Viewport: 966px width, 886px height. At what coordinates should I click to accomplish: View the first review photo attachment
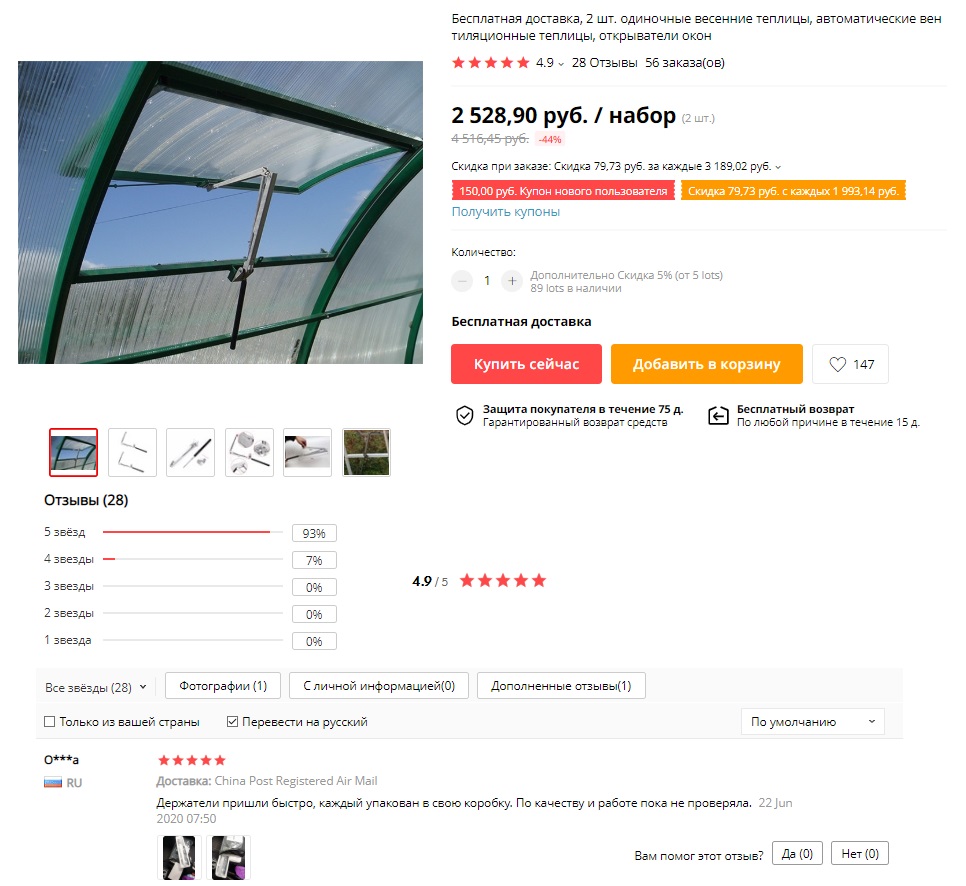[179, 857]
